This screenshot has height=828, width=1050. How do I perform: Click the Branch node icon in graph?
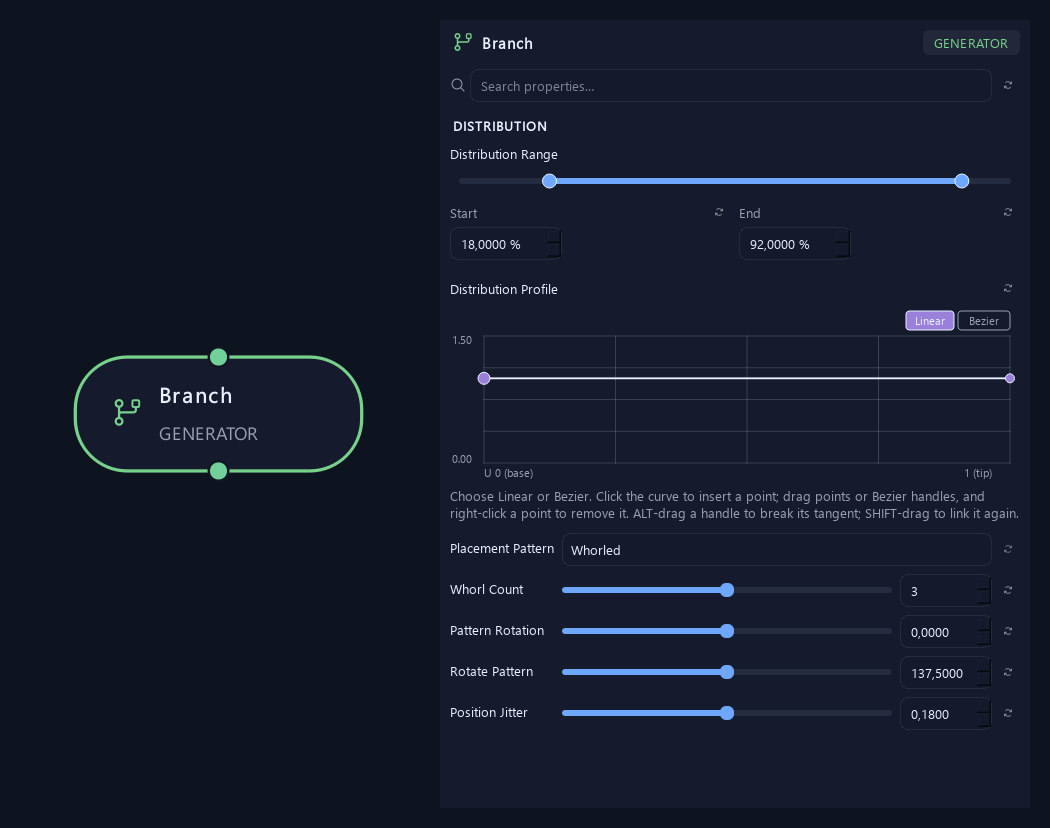point(127,412)
